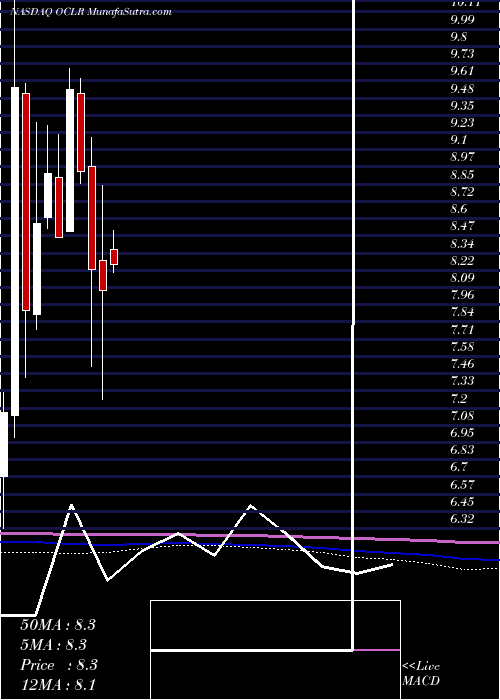Image resolution: width=500 pixels, height=700 pixels.
Task: Click the 6.32 price axis label
Action: [462, 519]
